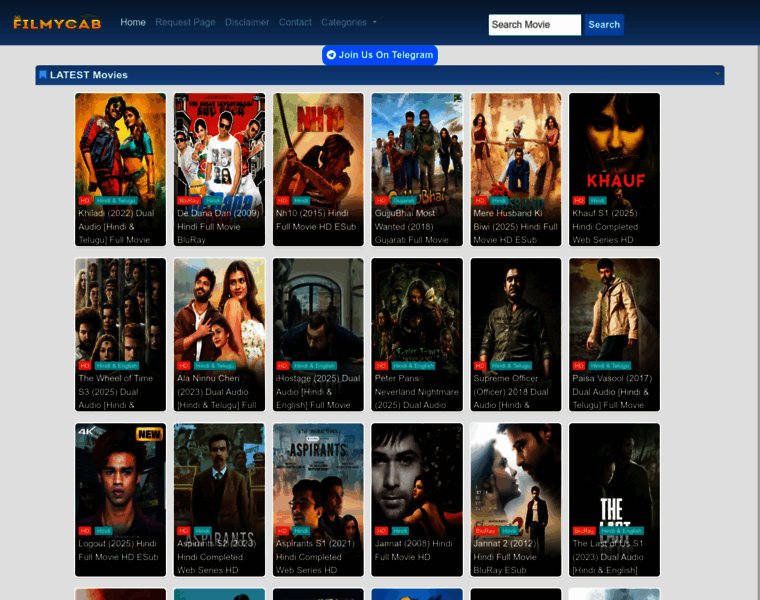760x600 pixels.
Task: Open iHostage (2025) movie poster
Action: click(x=318, y=334)
